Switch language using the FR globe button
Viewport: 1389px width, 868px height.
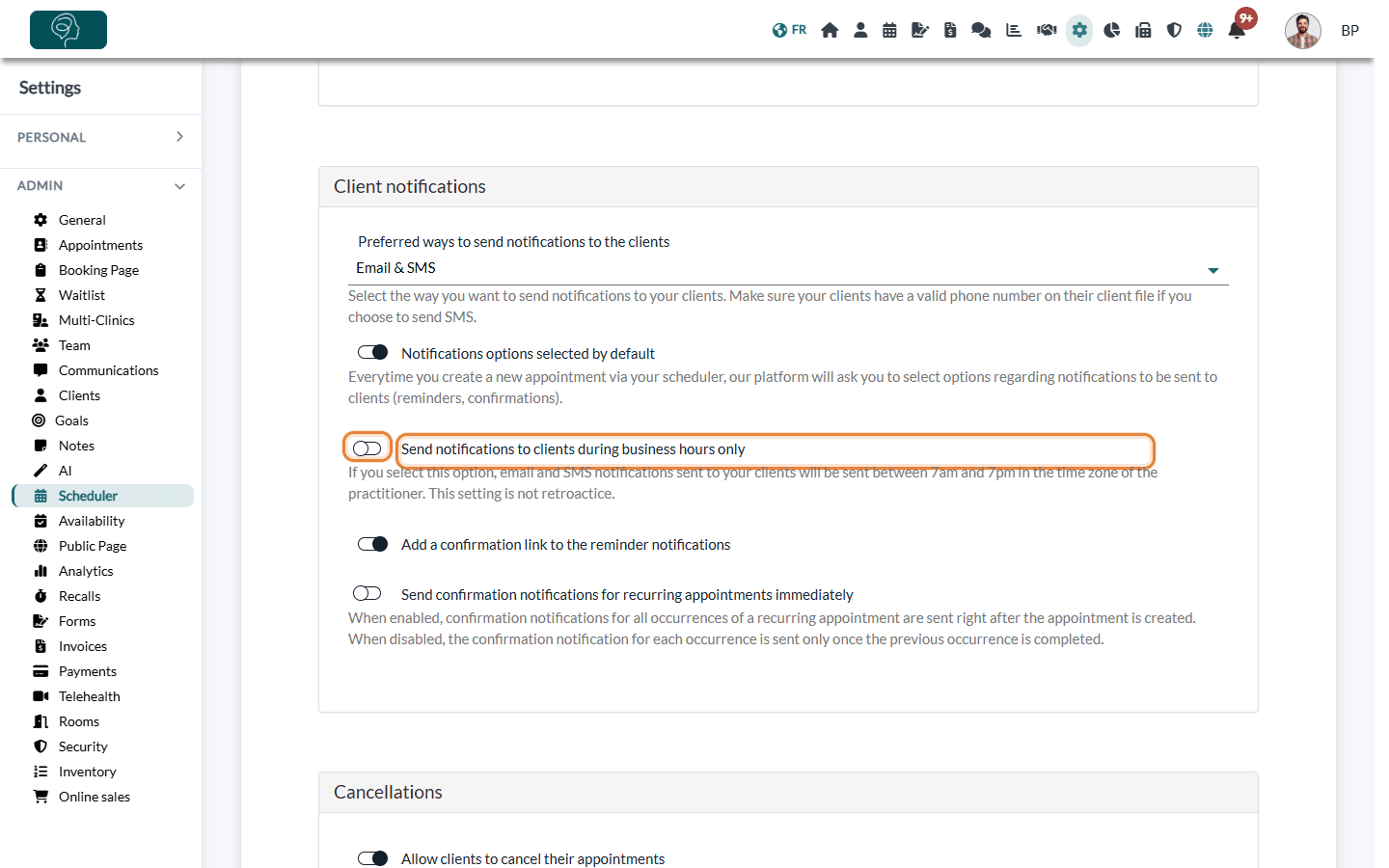click(x=789, y=30)
